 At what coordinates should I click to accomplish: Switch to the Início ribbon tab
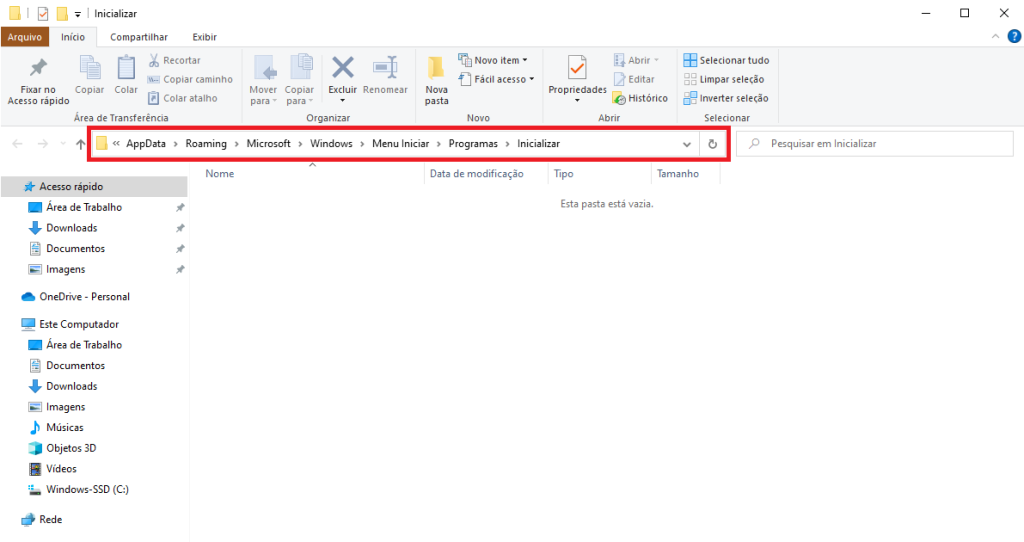[73, 37]
